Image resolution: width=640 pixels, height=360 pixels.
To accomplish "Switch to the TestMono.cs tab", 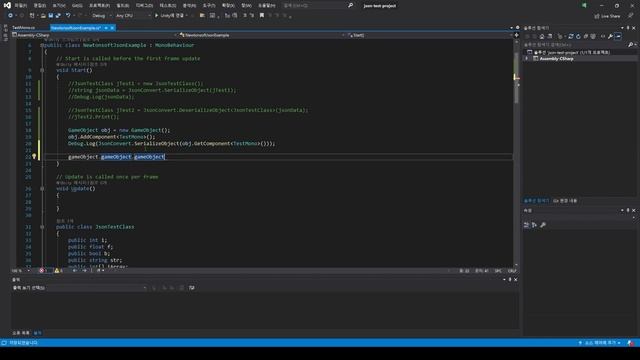I will click(24, 28).
